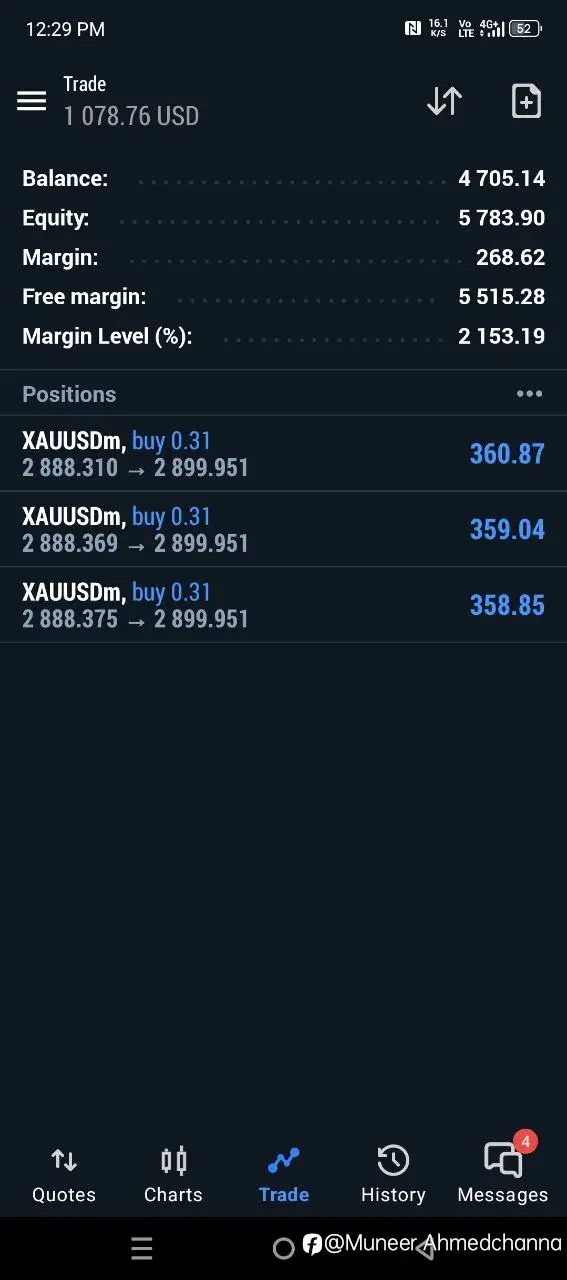This screenshot has width=567, height=1280.
Task: Tap the battery indicator in status bar
Action: coord(526,29)
